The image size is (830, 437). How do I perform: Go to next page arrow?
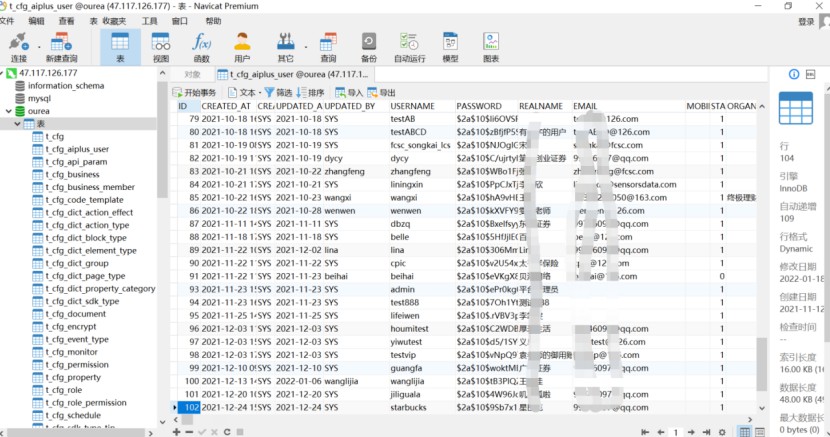691,432
